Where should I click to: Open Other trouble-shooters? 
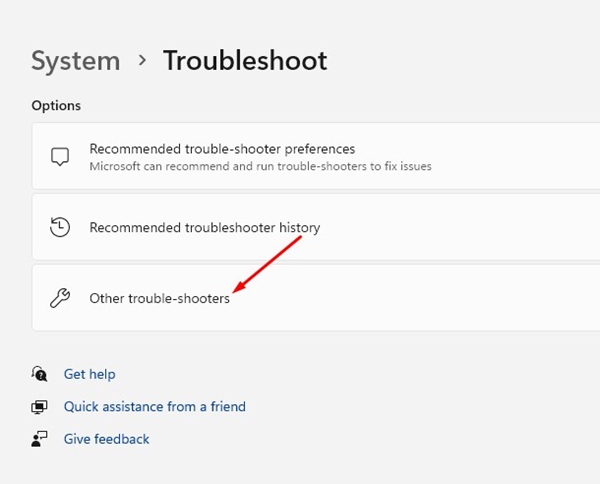[x=159, y=298]
